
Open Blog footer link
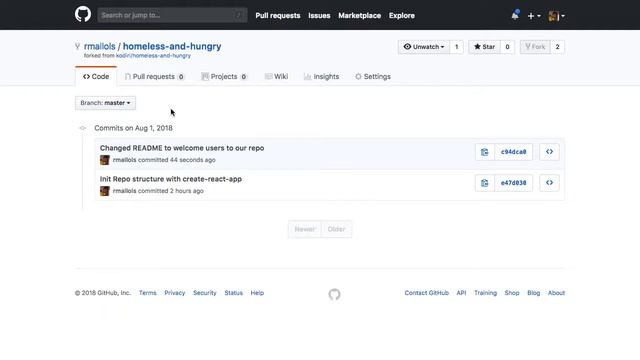pyautogui.click(x=533, y=293)
